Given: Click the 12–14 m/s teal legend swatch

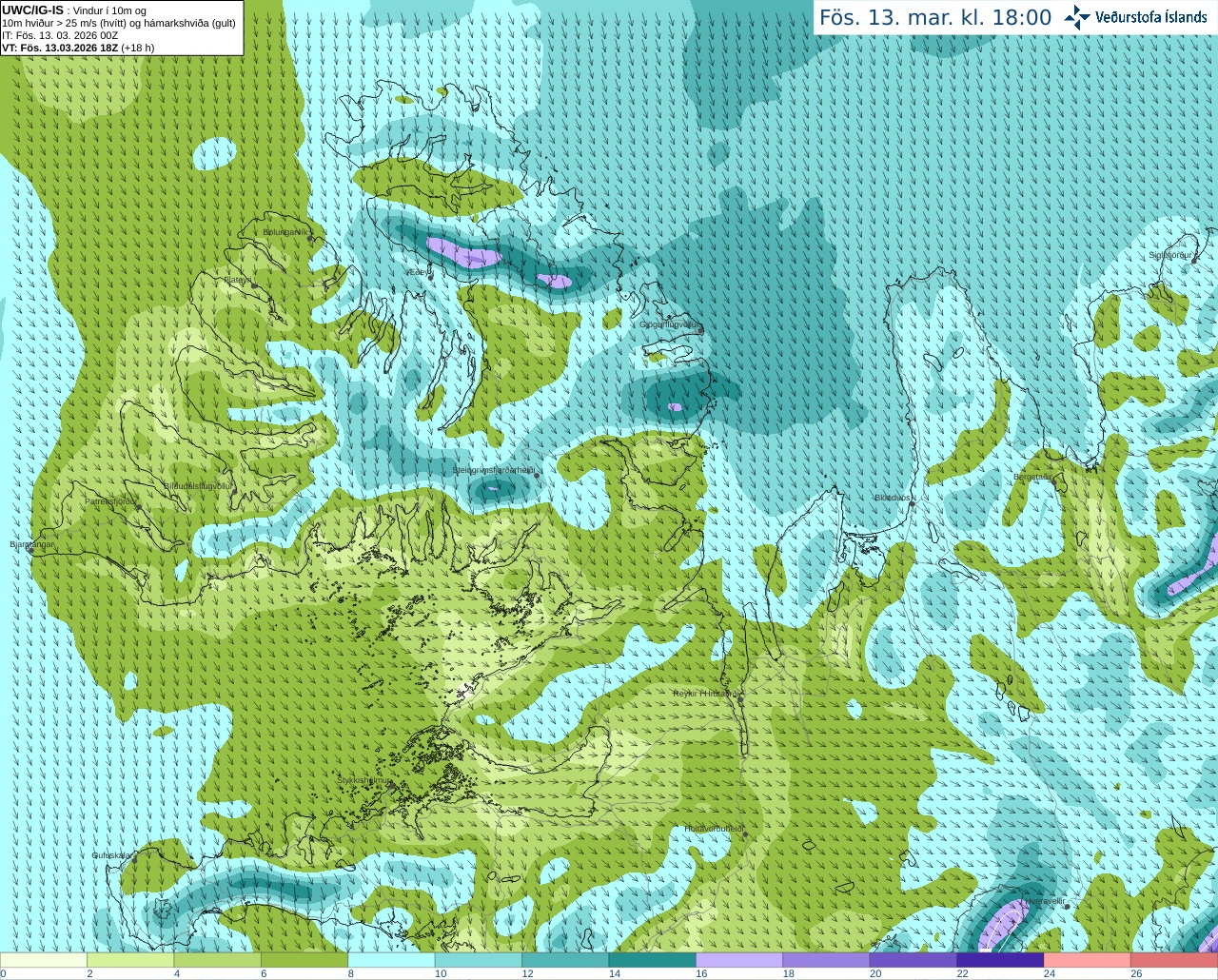Looking at the screenshot, I should point(565,960).
